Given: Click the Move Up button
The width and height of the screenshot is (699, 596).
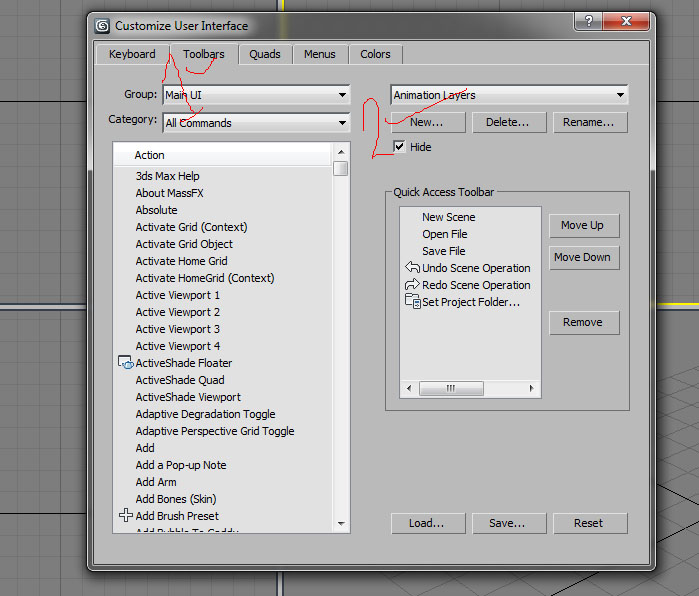Looking at the screenshot, I should click(x=581, y=225).
